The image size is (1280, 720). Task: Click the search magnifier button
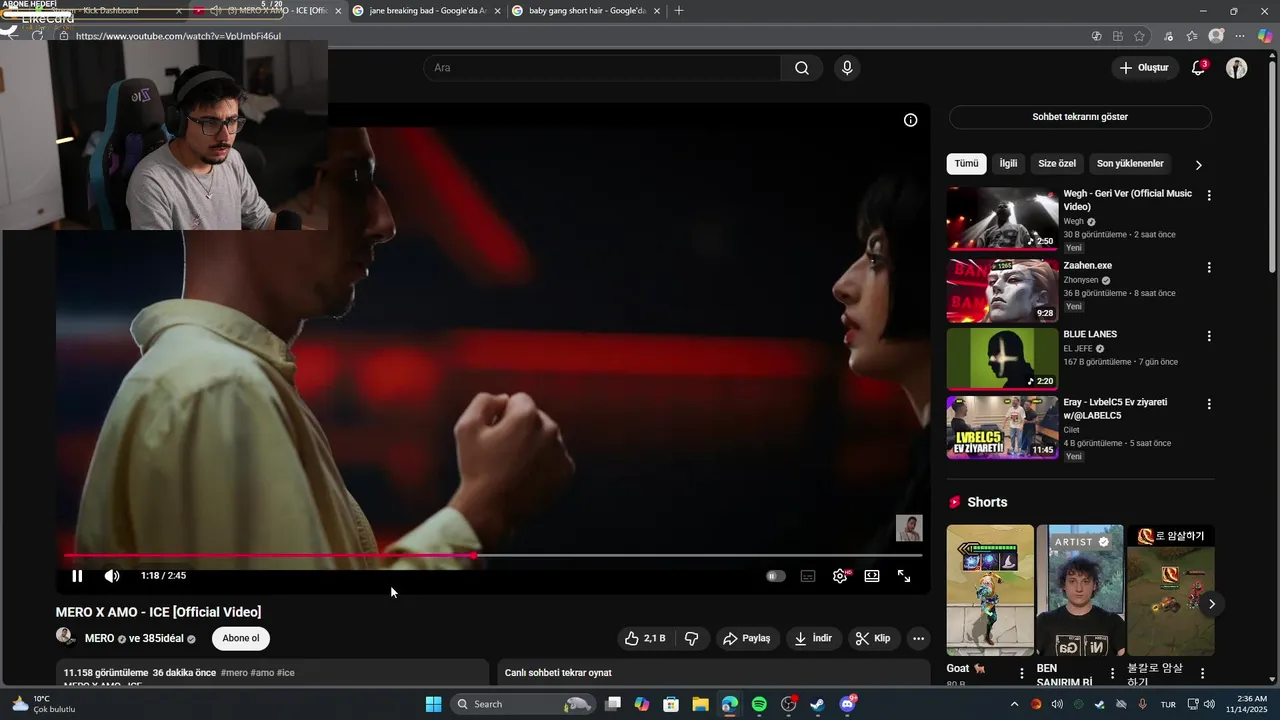coord(802,68)
